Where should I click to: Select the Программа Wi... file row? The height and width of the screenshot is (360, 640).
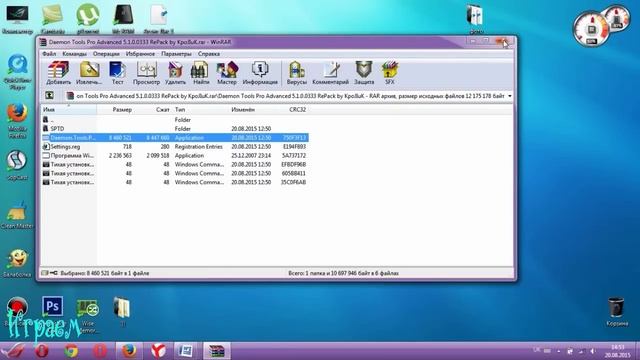175,156
